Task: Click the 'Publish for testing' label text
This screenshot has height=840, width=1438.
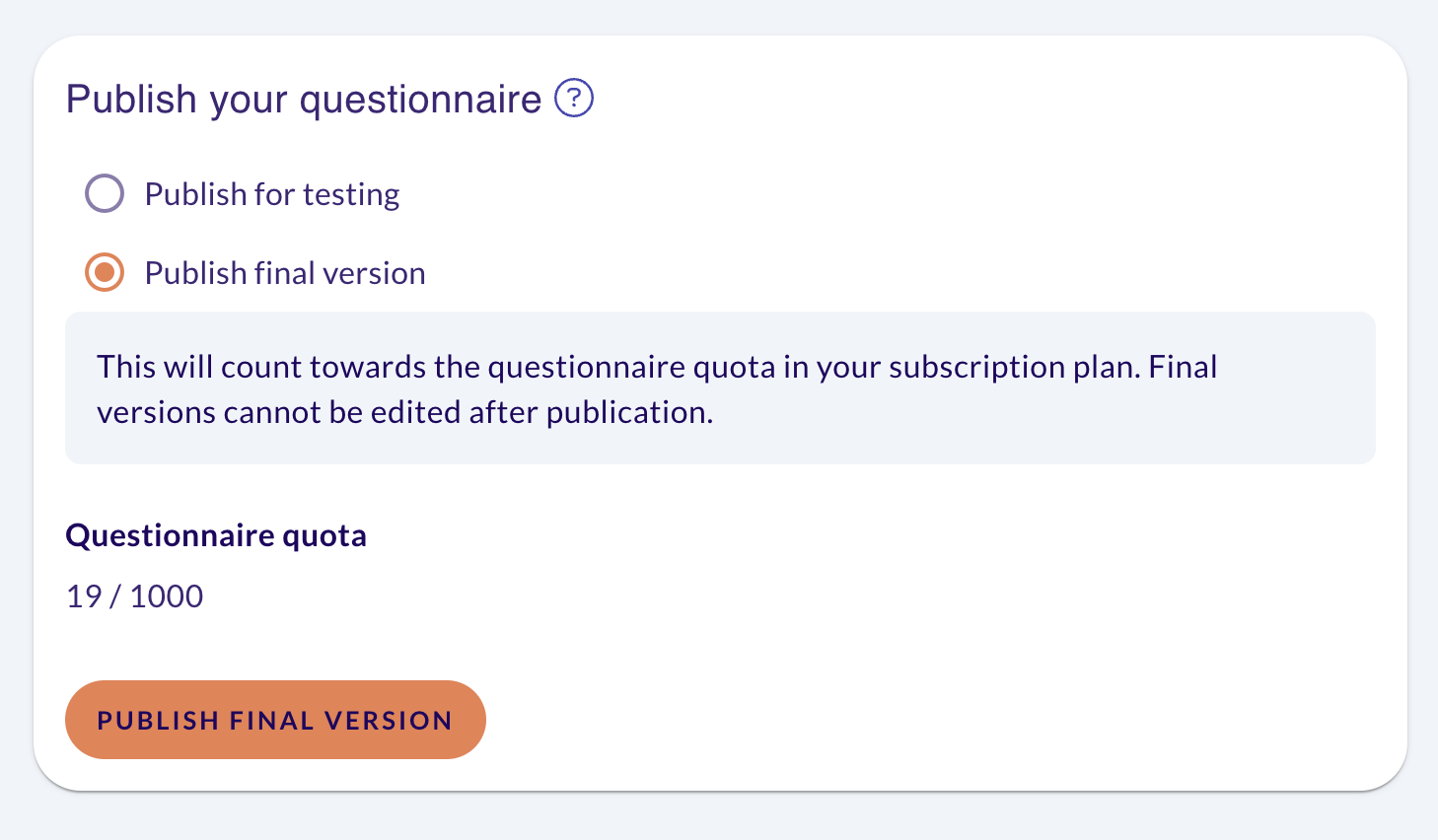Action: [272, 194]
